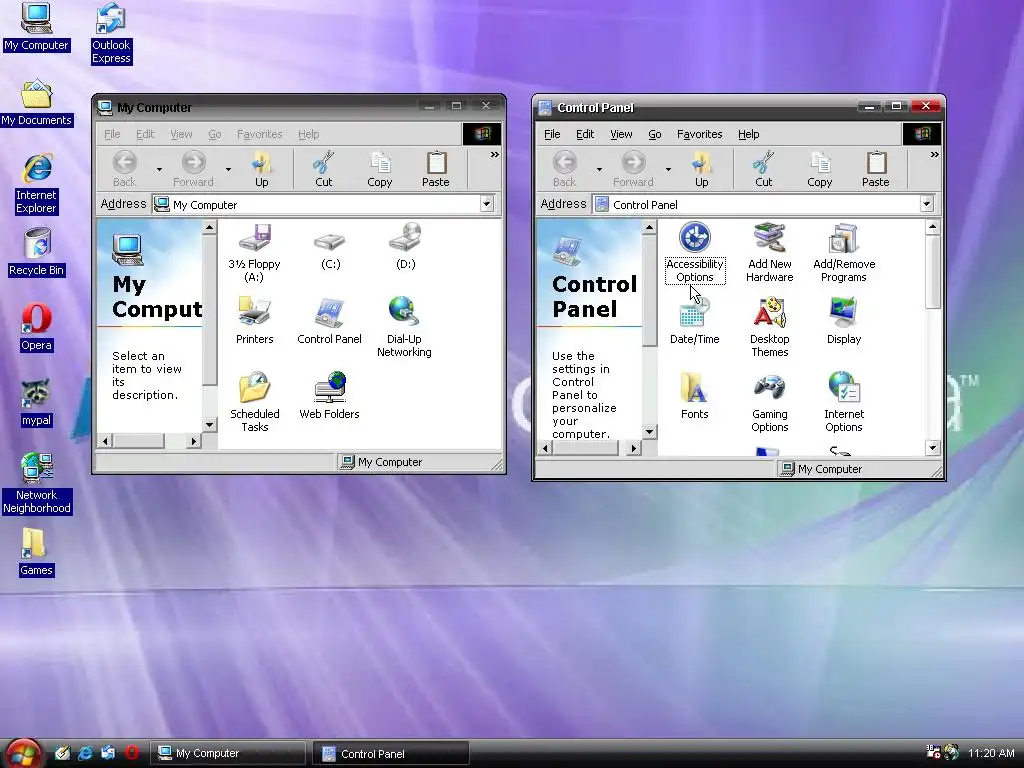Open Back history arrow in My Computer
The width and height of the screenshot is (1024, 768).
click(x=159, y=170)
